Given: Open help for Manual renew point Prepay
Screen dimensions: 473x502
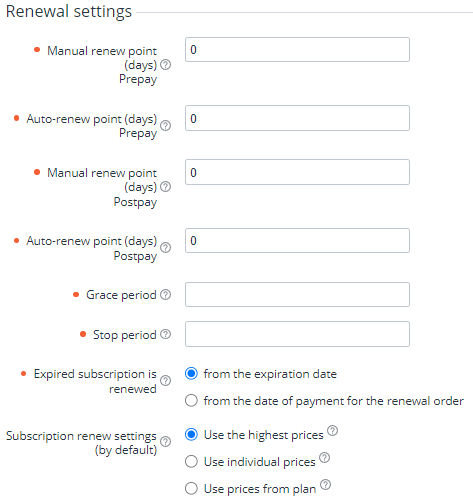Looking at the screenshot, I should [165, 65].
